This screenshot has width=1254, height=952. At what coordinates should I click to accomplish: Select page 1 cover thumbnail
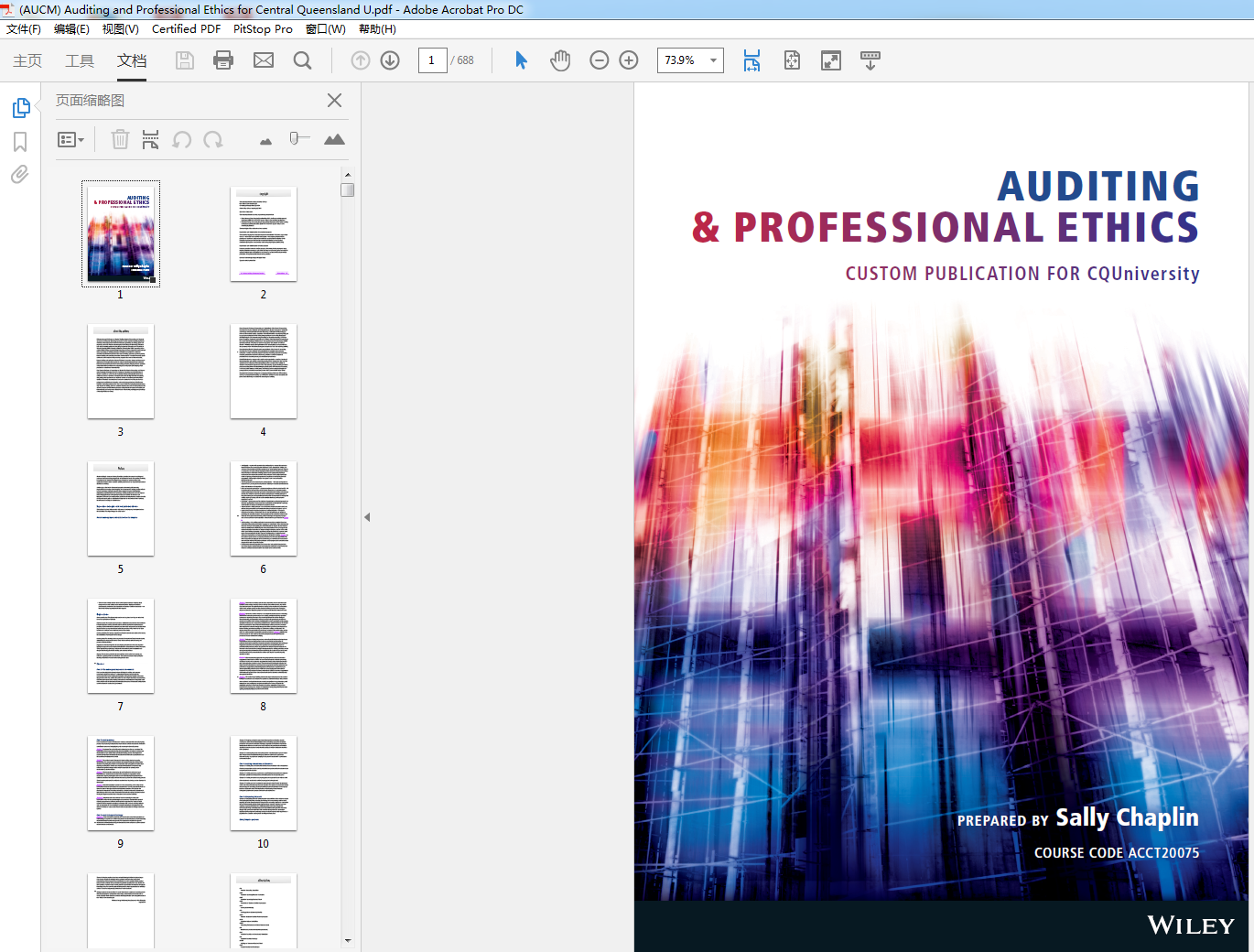click(x=121, y=233)
